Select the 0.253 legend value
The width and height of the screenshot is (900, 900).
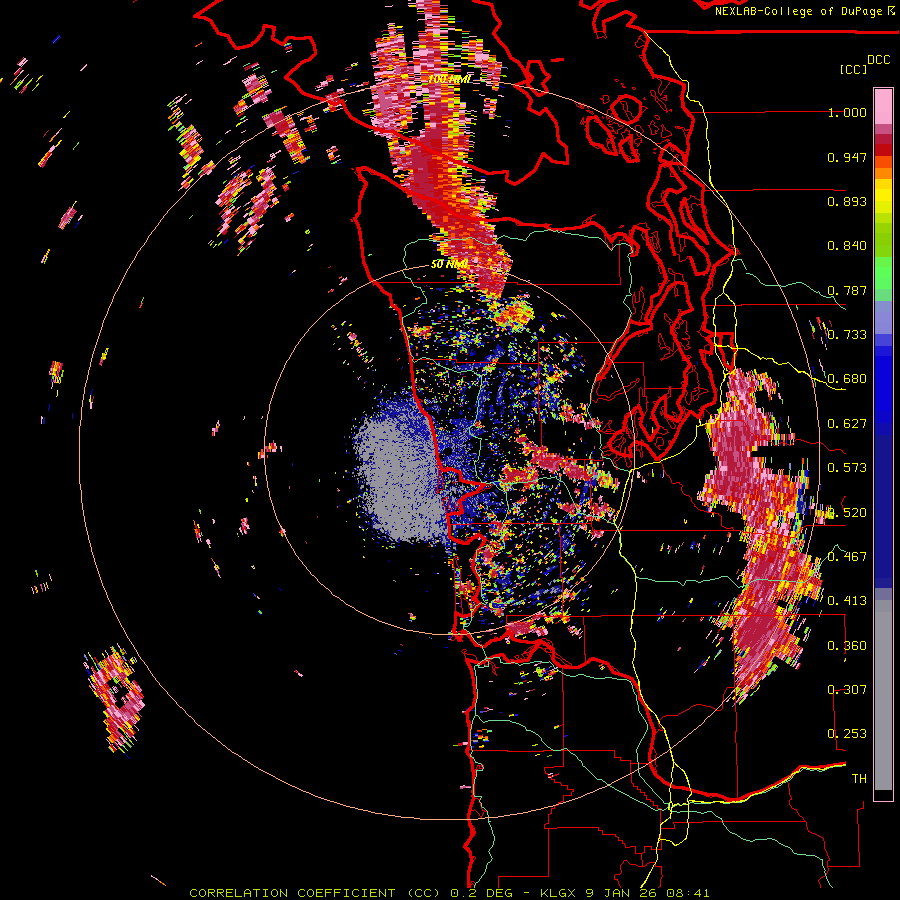coord(847,734)
